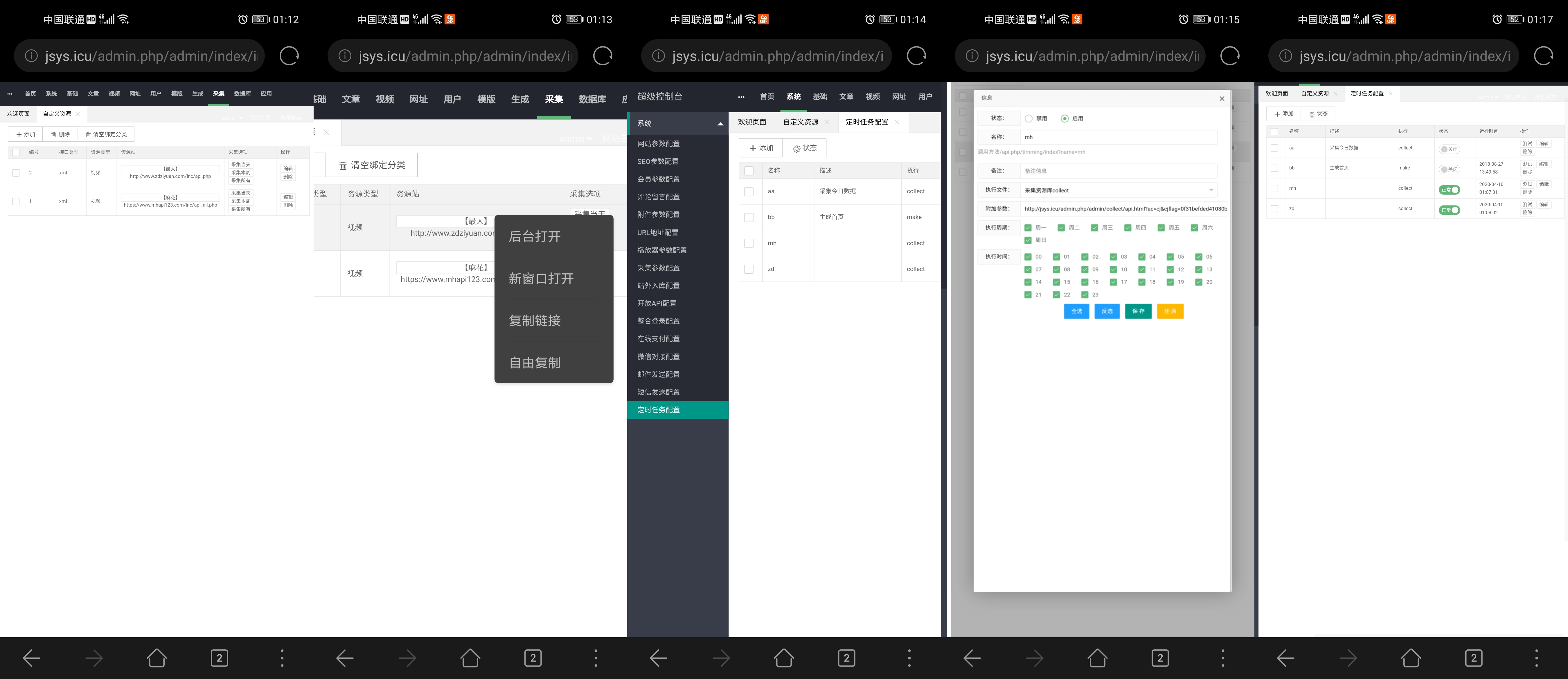Screen dimensions: 1568x679
Task: Uncheck hour 00 in 执行时间
Action: 1028,257
